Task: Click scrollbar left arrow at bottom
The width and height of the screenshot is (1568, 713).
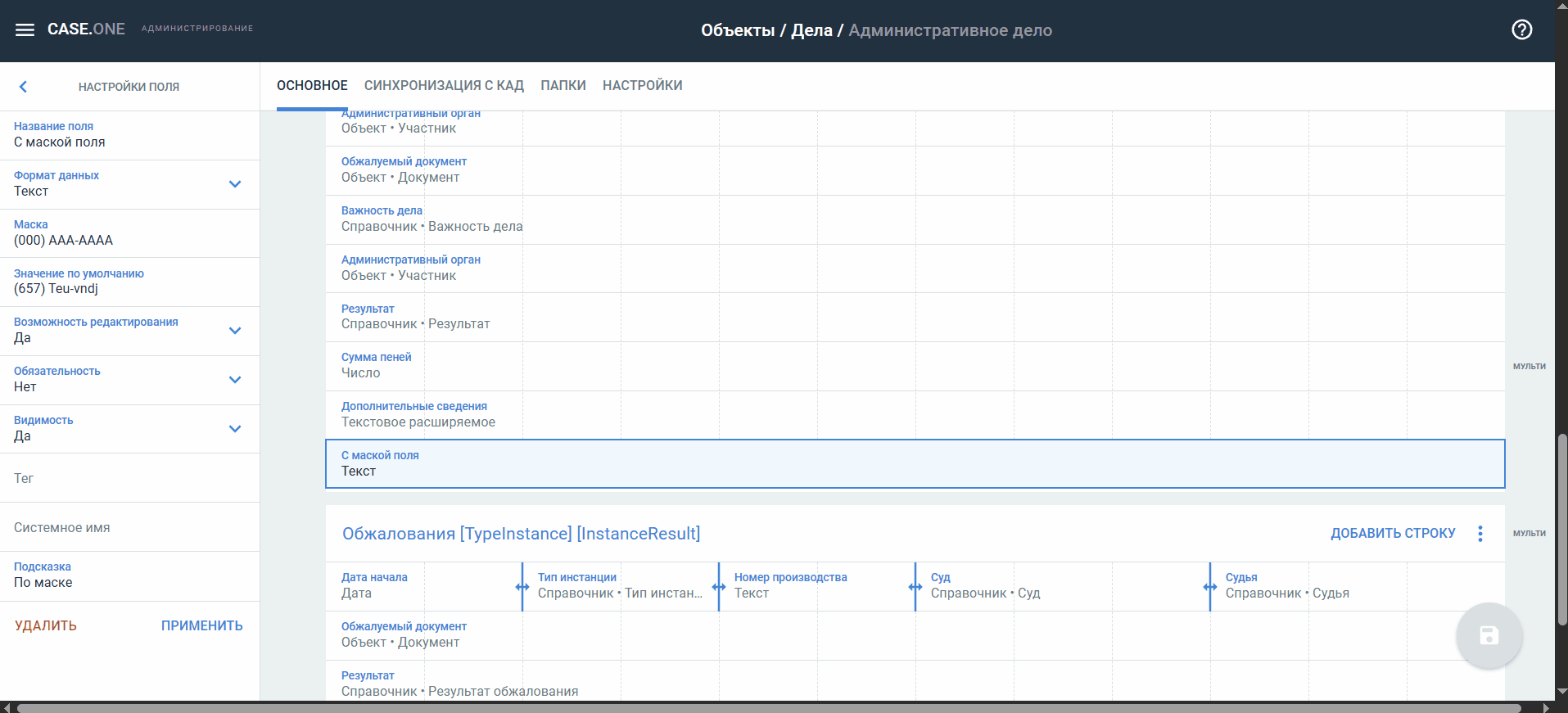Action: coord(7,708)
